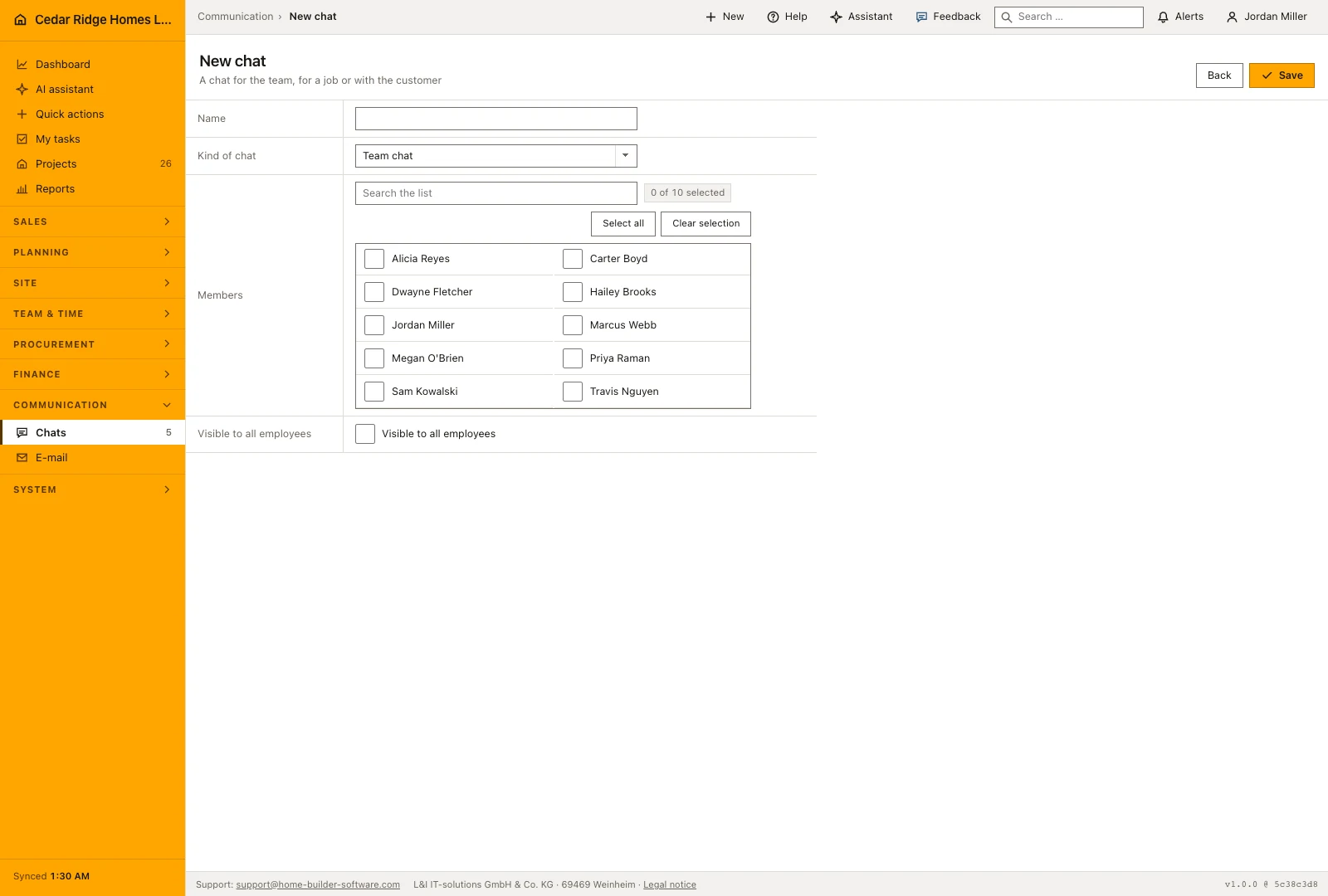Check the Carter Boyd member checkbox
Image resolution: width=1328 pixels, height=896 pixels.
click(573, 259)
